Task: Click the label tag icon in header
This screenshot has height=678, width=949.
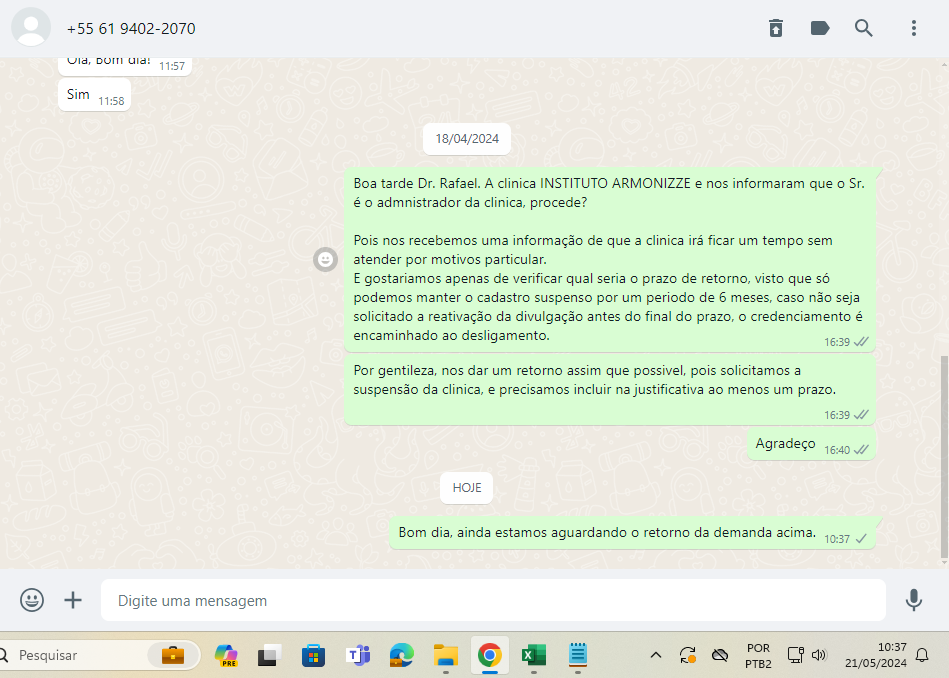Action: tap(820, 28)
